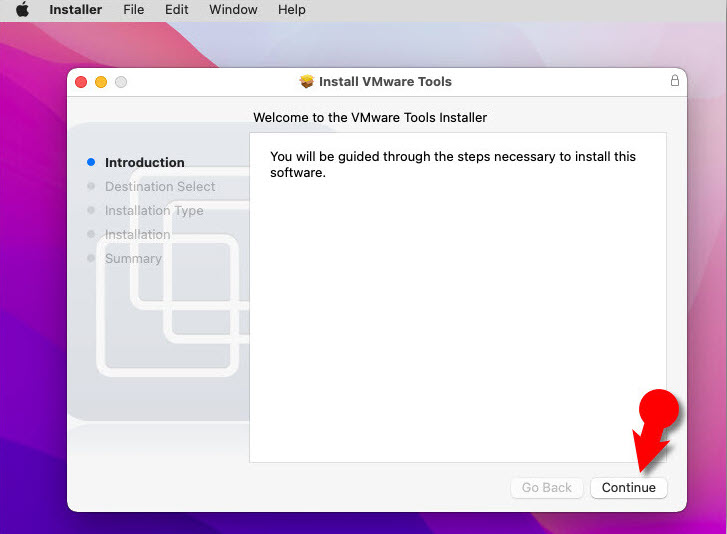
Task: Click the blue bullet beside Introduction
Action: click(x=91, y=162)
